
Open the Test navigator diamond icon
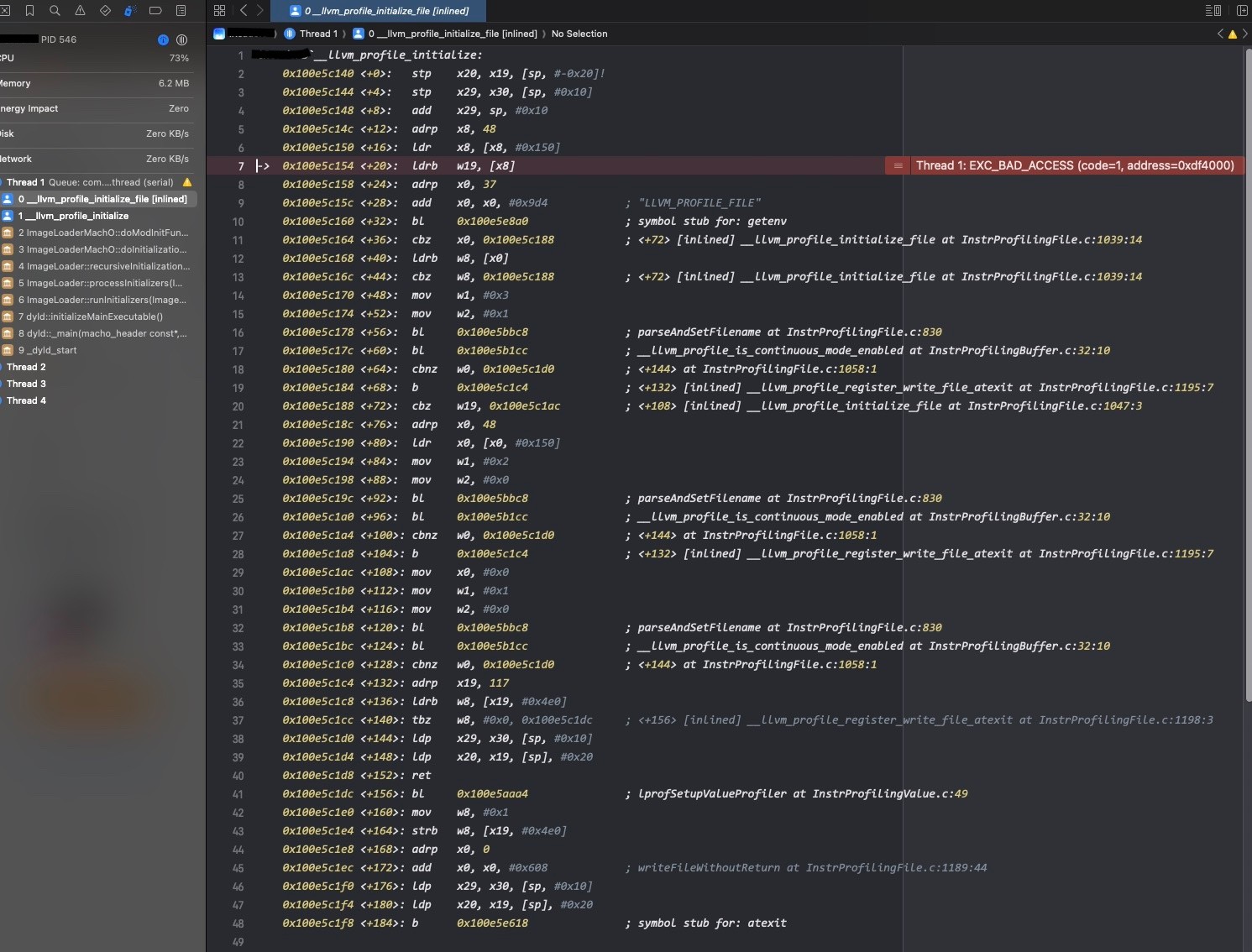click(x=105, y=11)
